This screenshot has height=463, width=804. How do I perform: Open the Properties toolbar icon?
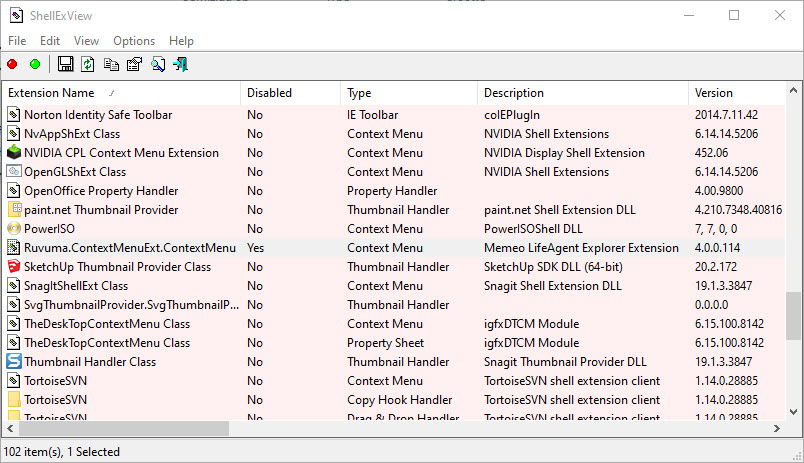[134, 64]
